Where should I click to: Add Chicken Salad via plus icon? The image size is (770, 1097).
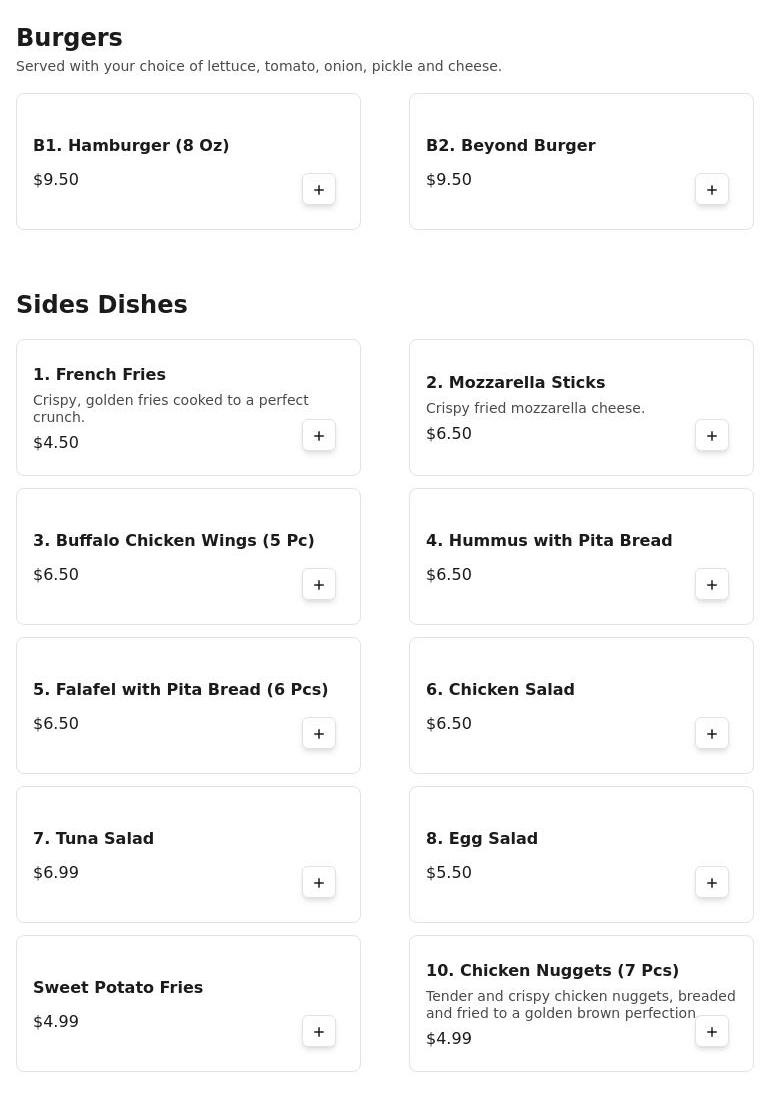tap(712, 733)
